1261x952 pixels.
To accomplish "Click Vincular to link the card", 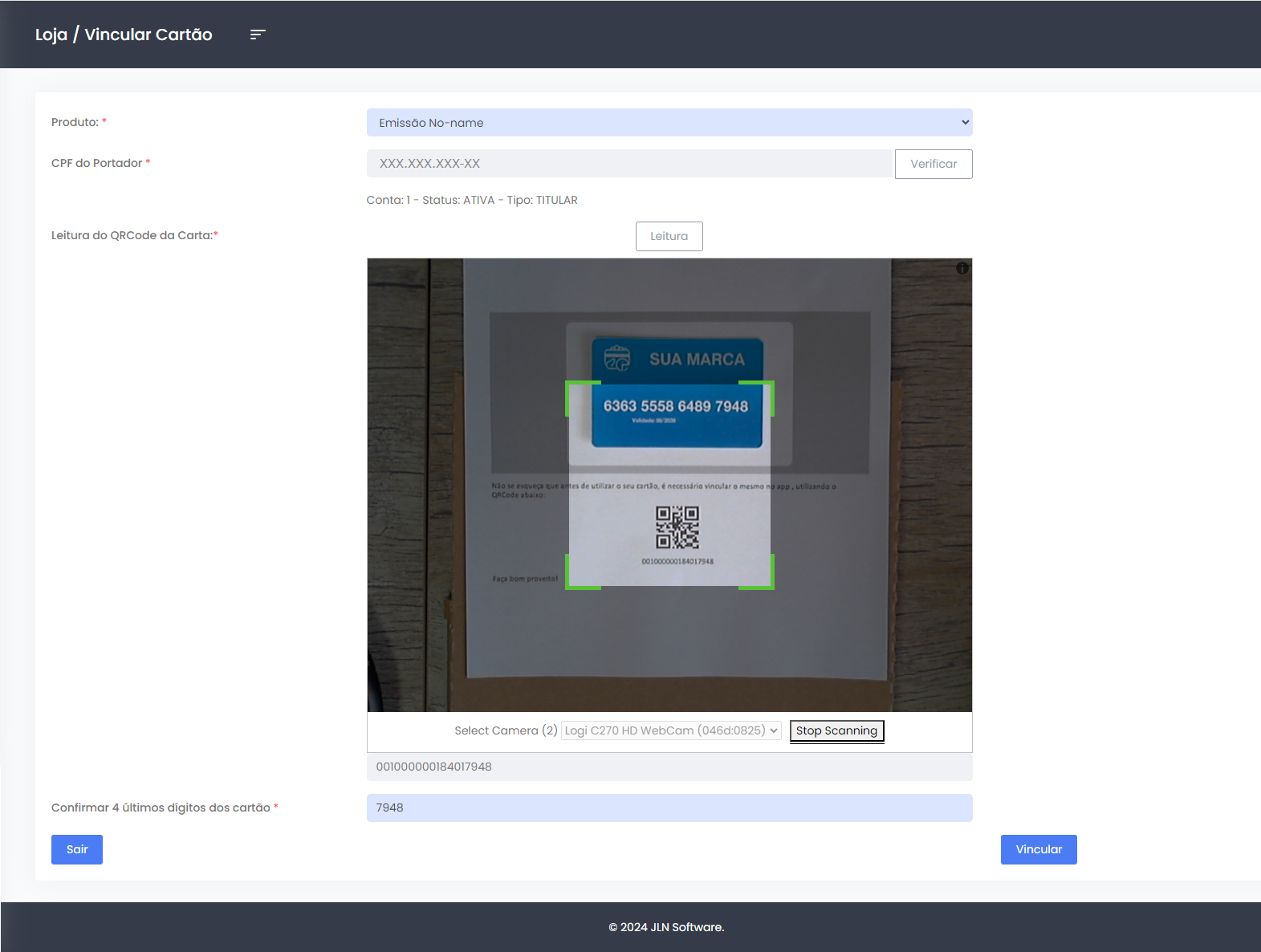I will (x=1038, y=849).
